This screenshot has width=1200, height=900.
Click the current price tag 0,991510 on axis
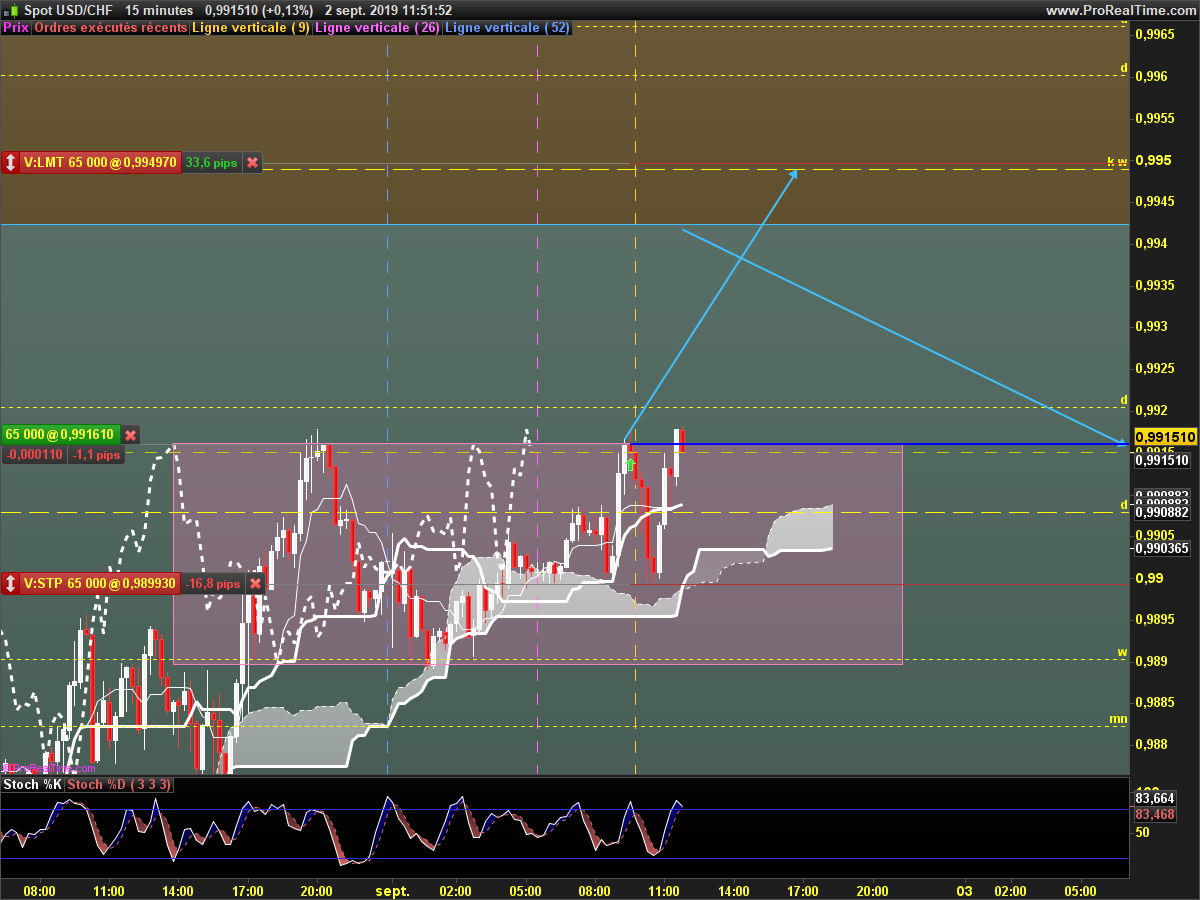(1165, 437)
